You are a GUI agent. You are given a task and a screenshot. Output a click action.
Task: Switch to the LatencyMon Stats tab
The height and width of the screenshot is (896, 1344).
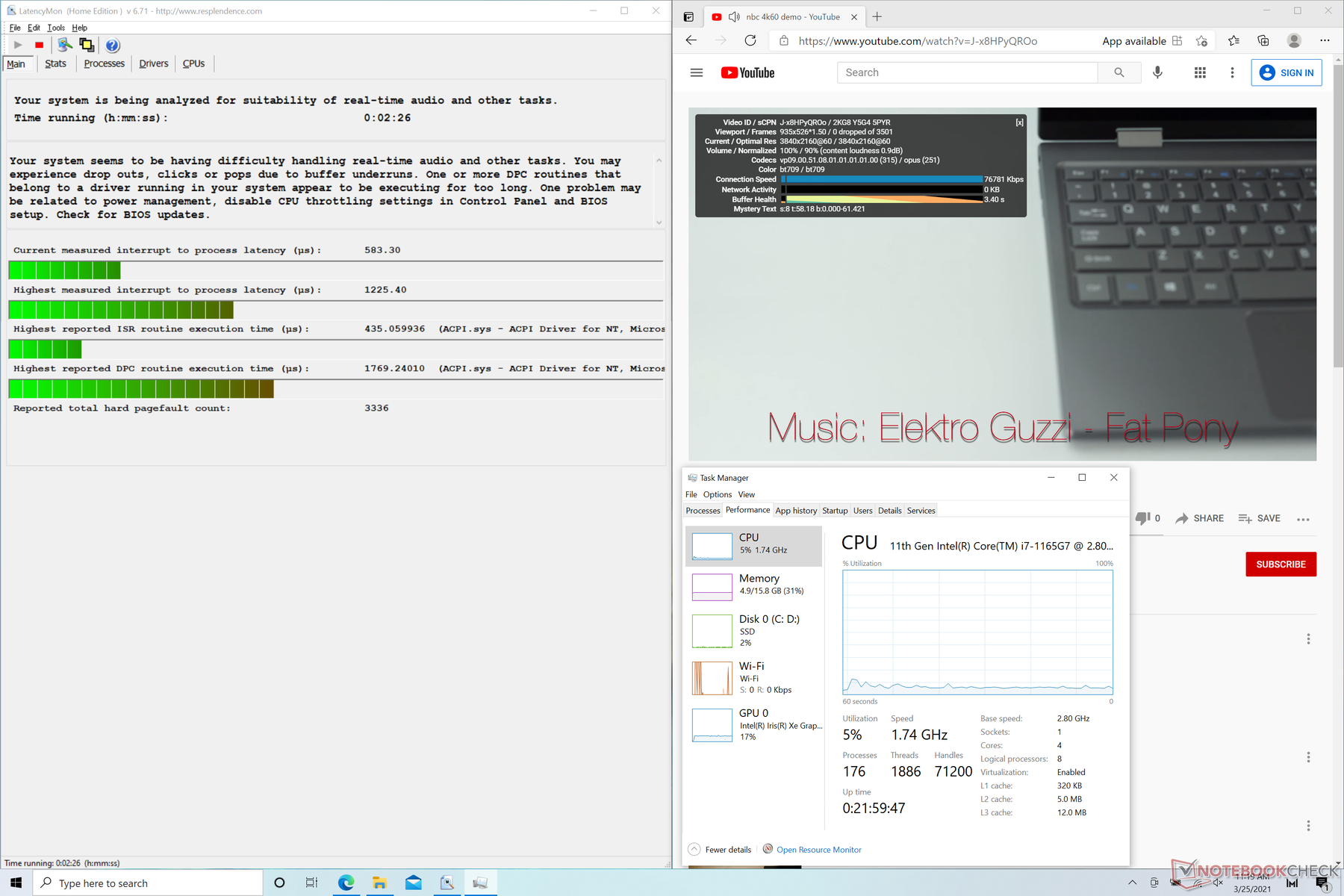[x=55, y=63]
